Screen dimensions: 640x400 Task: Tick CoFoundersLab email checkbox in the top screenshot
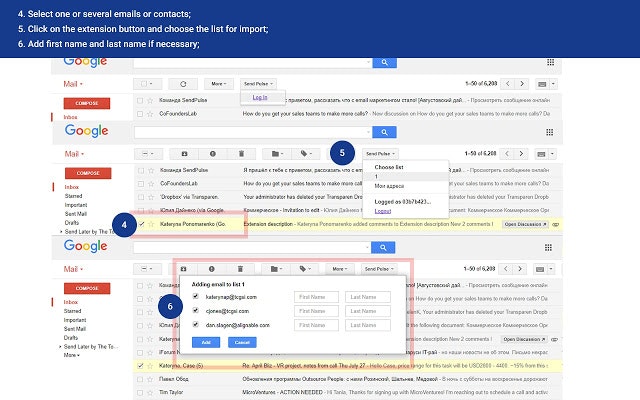pos(140,114)
